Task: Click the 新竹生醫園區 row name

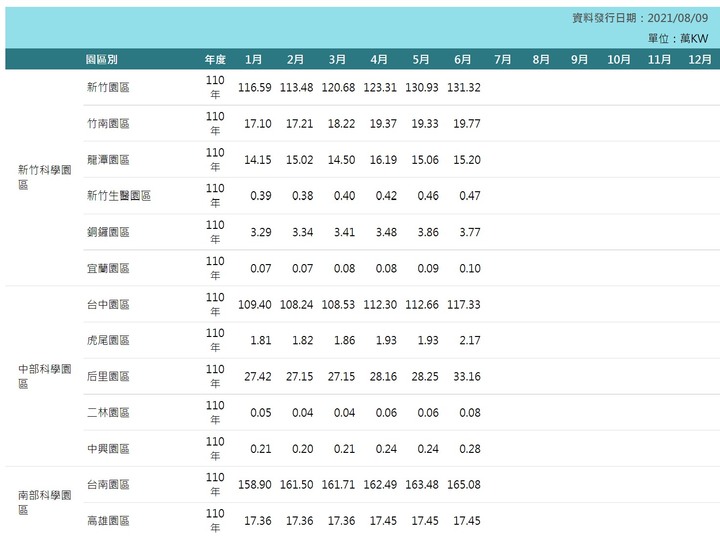Action: pyautogui.click(x=119, y=196)
